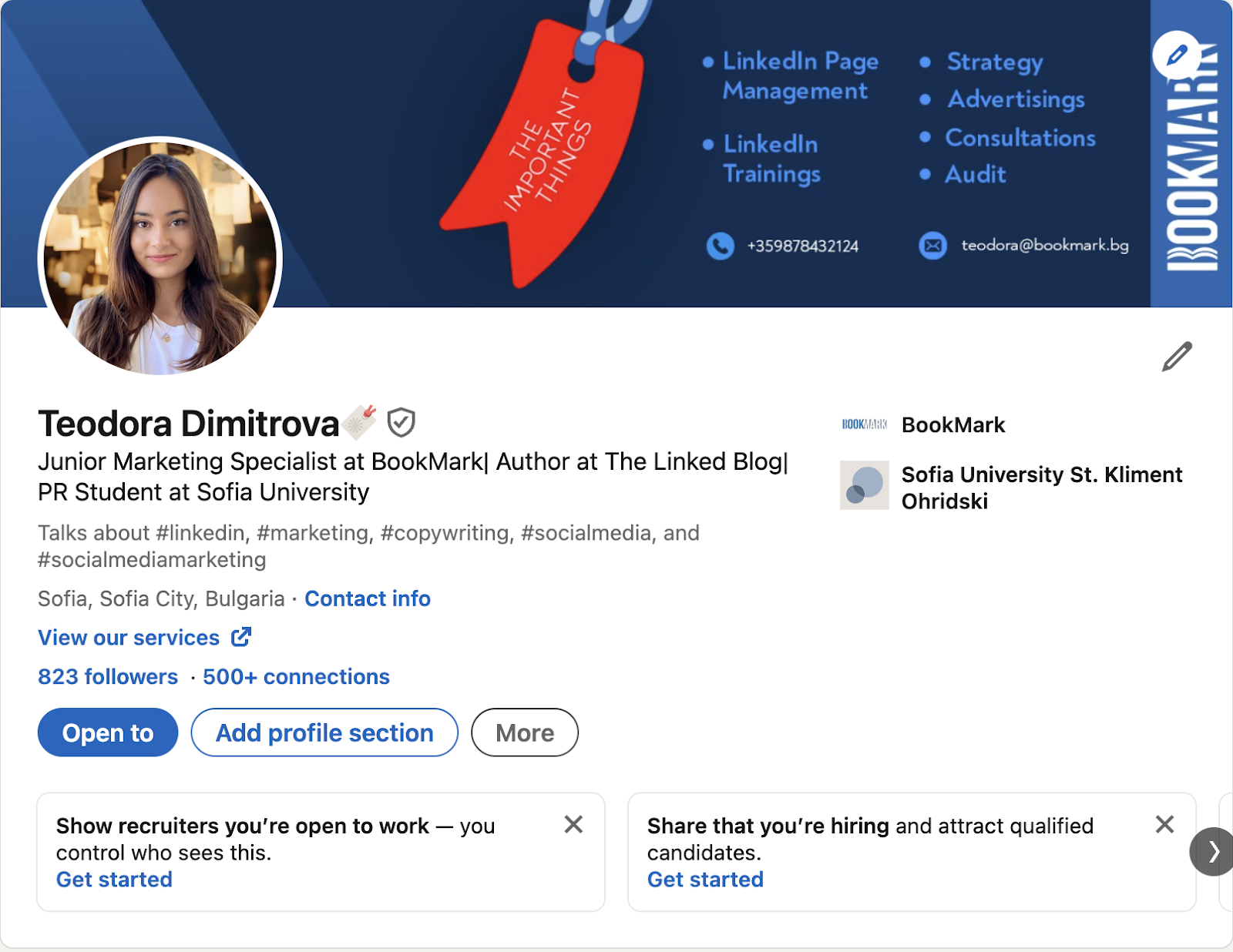
Task: Click the tag emoji after the name
Action: click(x=361, y=421)
